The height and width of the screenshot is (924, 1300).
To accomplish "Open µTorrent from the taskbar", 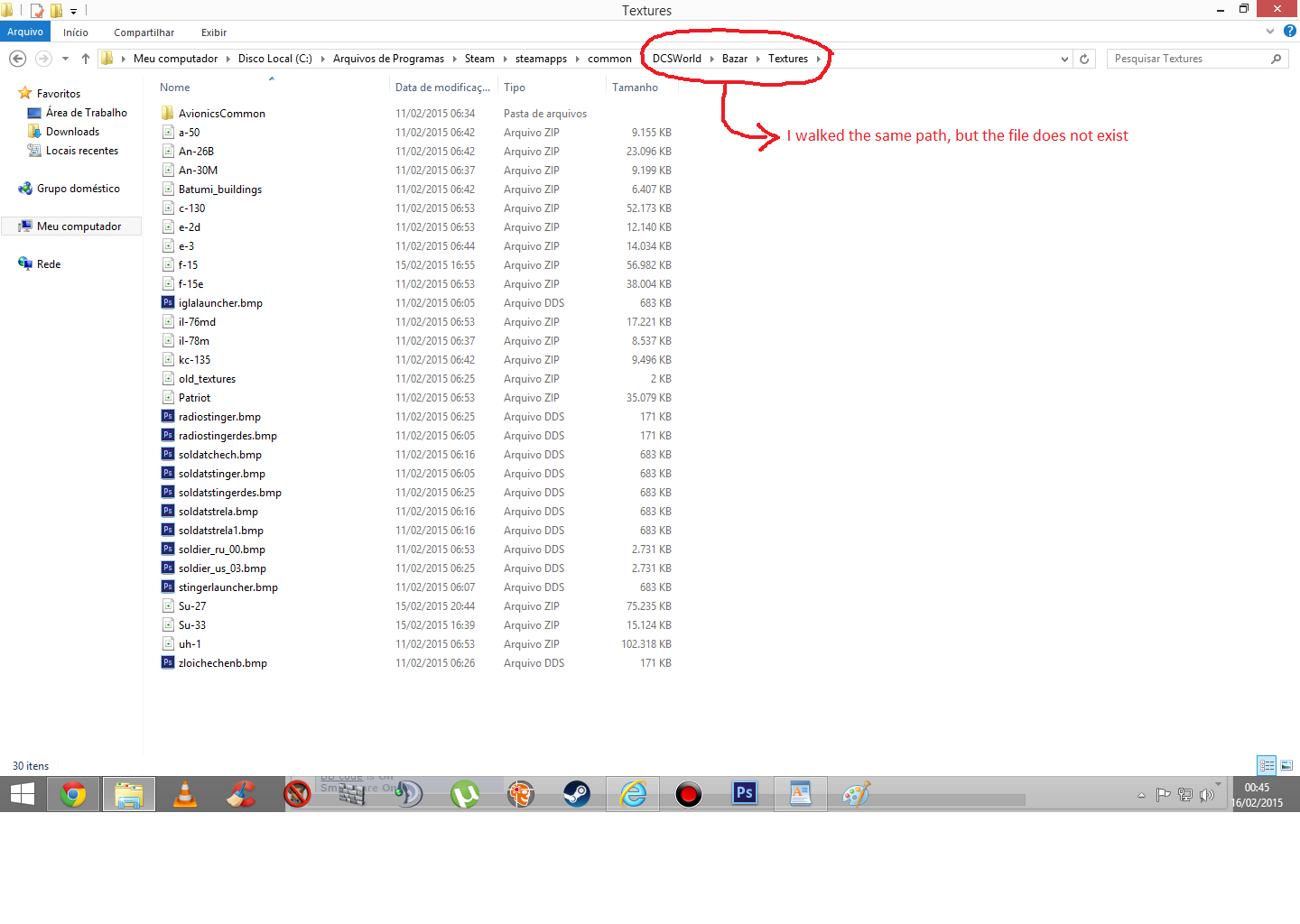I will pos(465,795).
